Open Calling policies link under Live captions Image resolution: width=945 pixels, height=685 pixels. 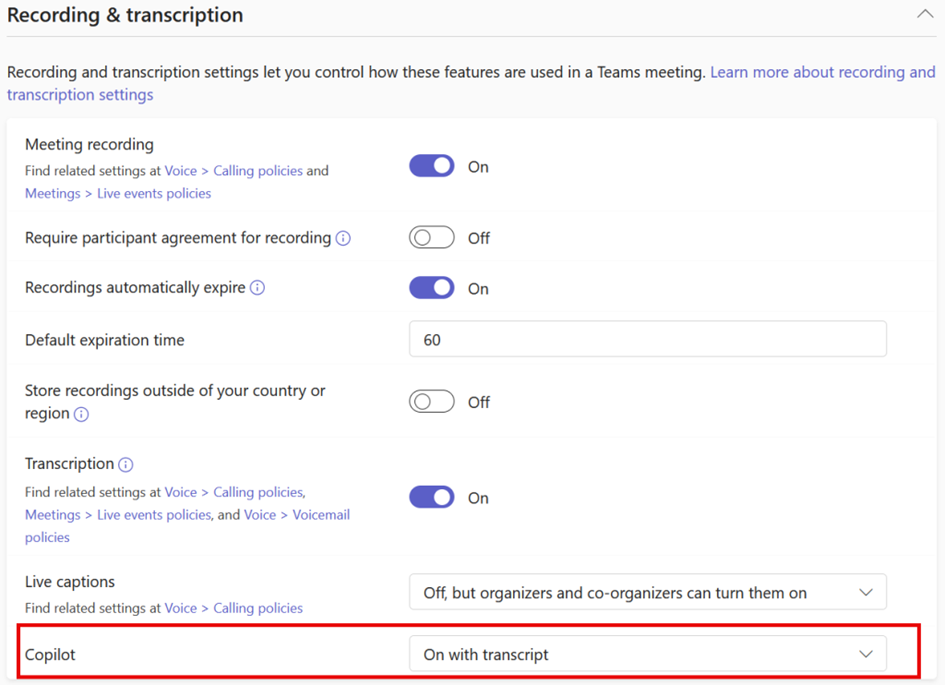(258, 608)
